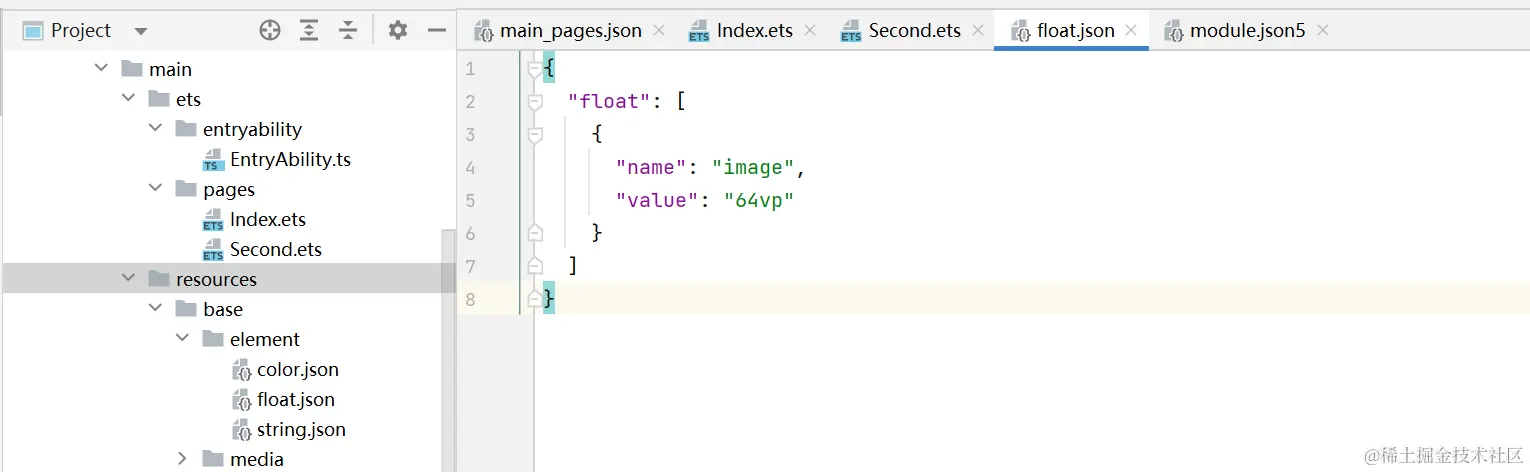1530x472 pixels.
Task: Click the Project panel window icon
Action: point(33,31)
